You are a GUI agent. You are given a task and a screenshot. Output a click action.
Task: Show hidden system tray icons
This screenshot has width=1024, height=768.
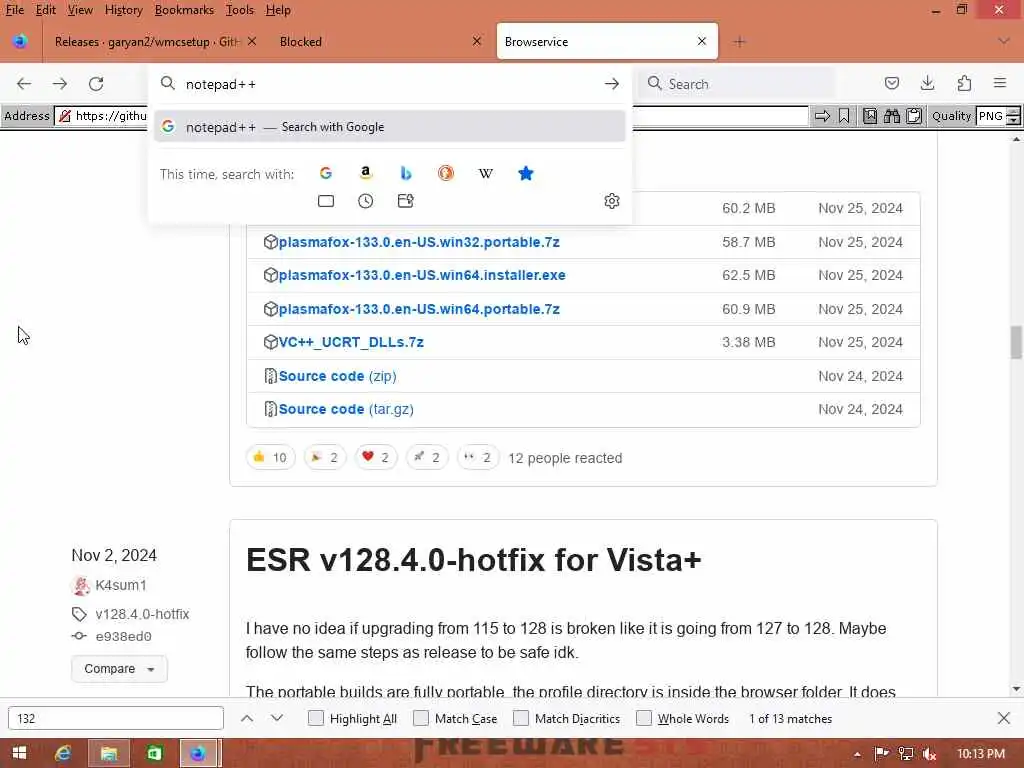click(x=857, y=754)
